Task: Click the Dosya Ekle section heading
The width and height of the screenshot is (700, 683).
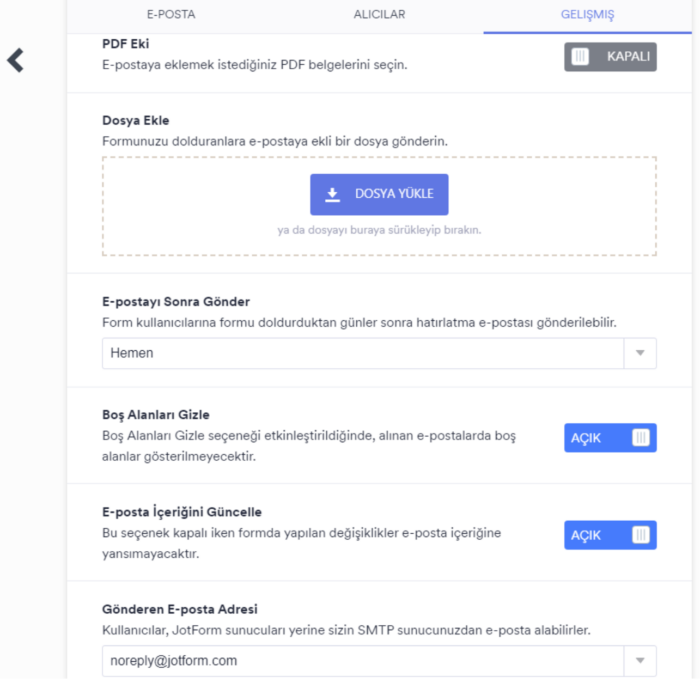Action: [x=136, y=121]
